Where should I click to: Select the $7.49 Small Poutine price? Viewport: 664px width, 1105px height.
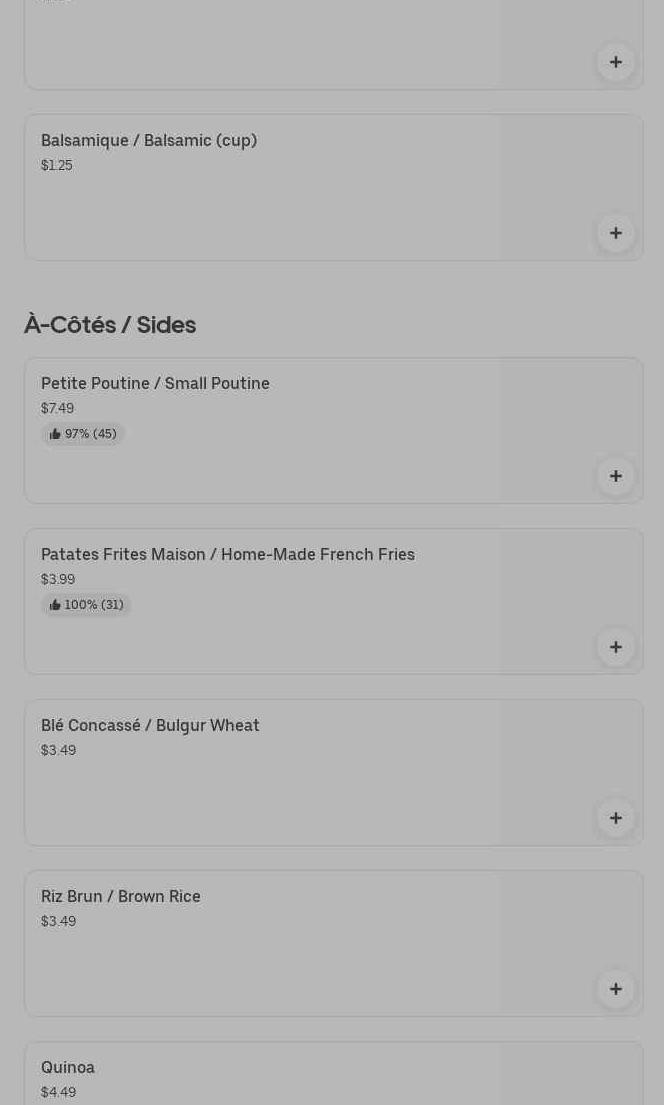click(x=57, y=408)
